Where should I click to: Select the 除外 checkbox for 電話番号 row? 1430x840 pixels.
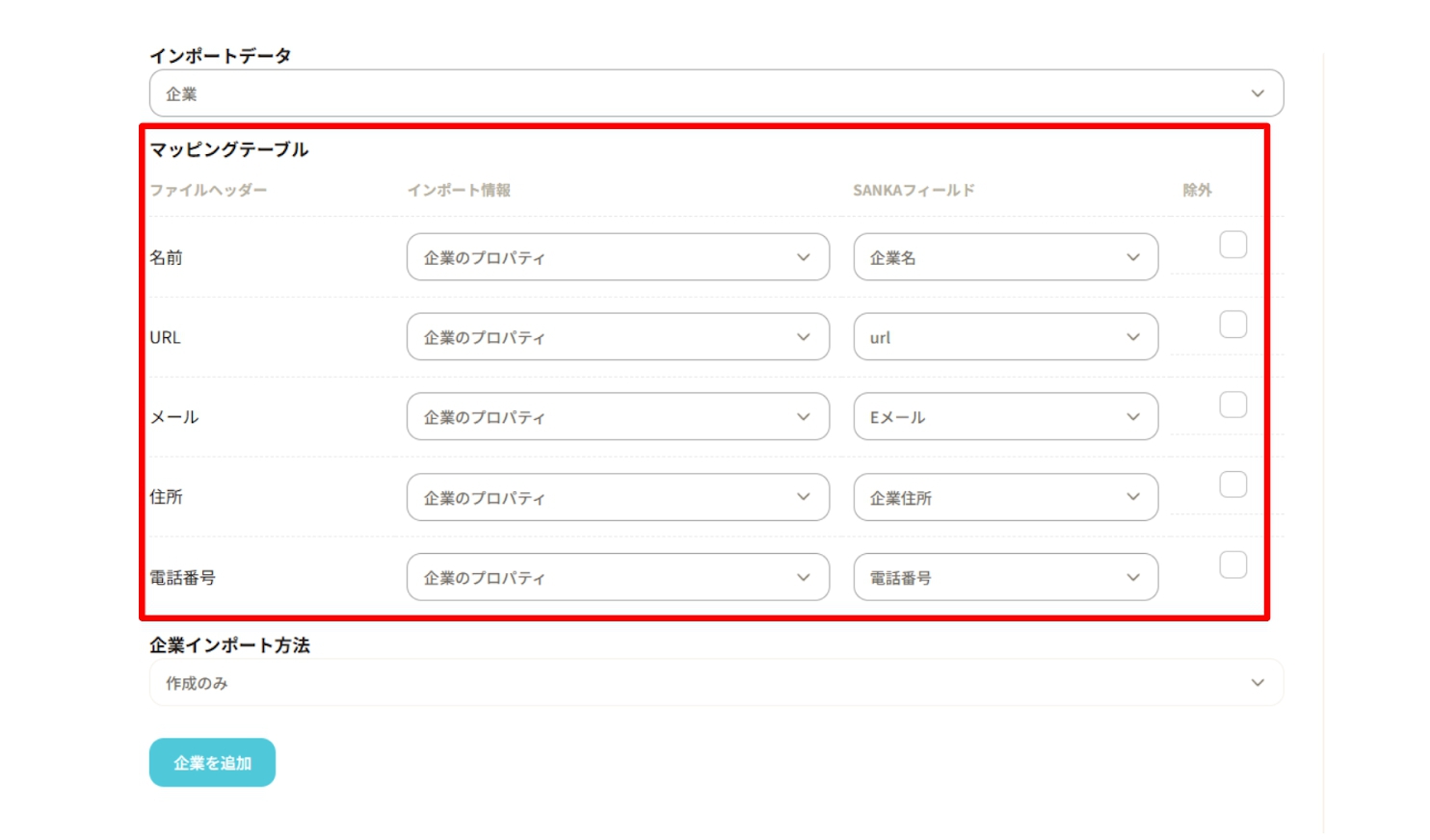click(x=1232, y=564)
